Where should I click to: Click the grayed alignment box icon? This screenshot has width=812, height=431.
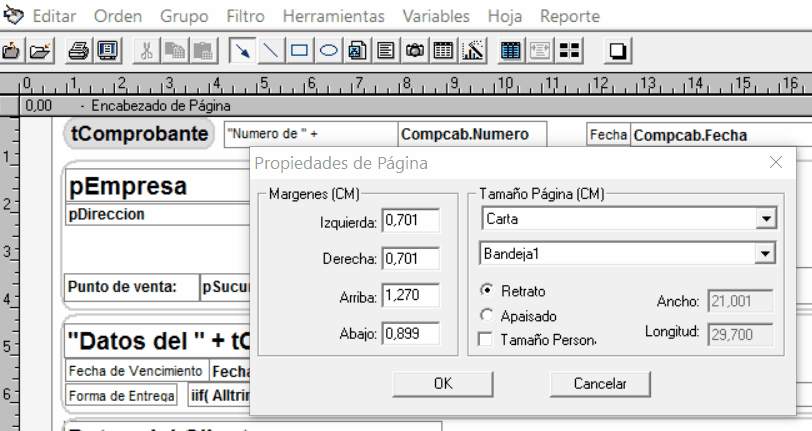[x=540, y=51]
